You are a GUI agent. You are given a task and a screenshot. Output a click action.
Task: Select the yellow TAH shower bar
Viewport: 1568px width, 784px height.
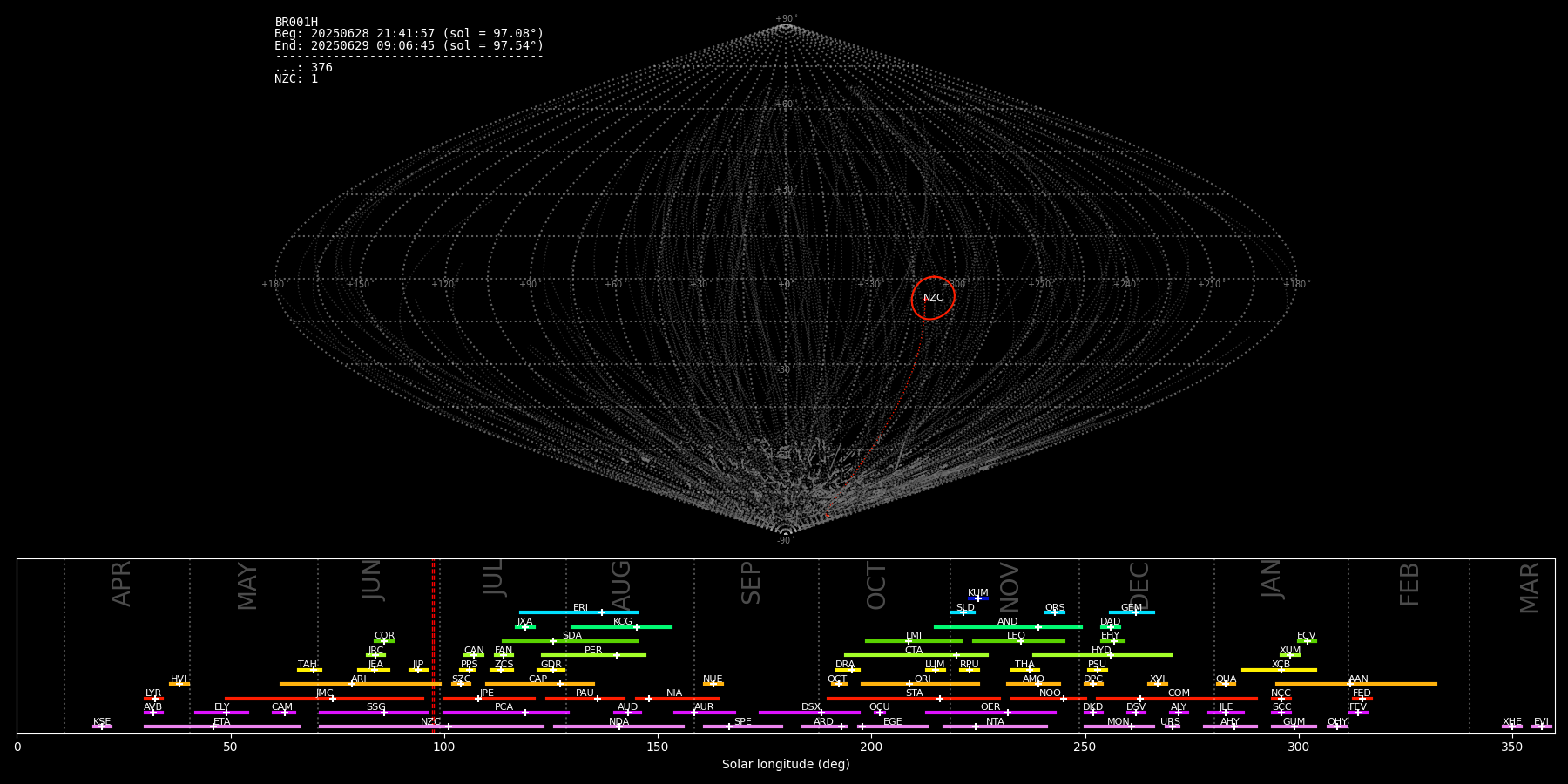(x=309, y=670)
